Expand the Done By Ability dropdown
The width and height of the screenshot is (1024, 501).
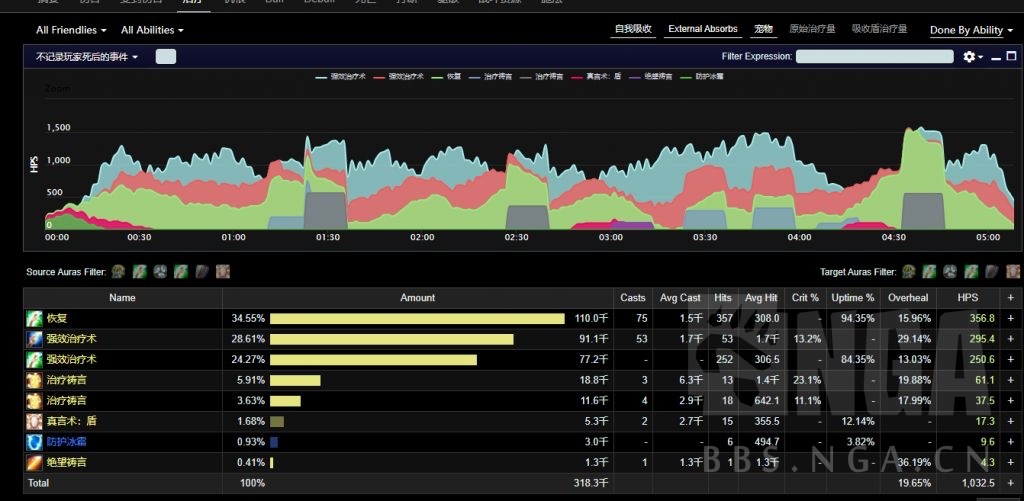point(970,30)
